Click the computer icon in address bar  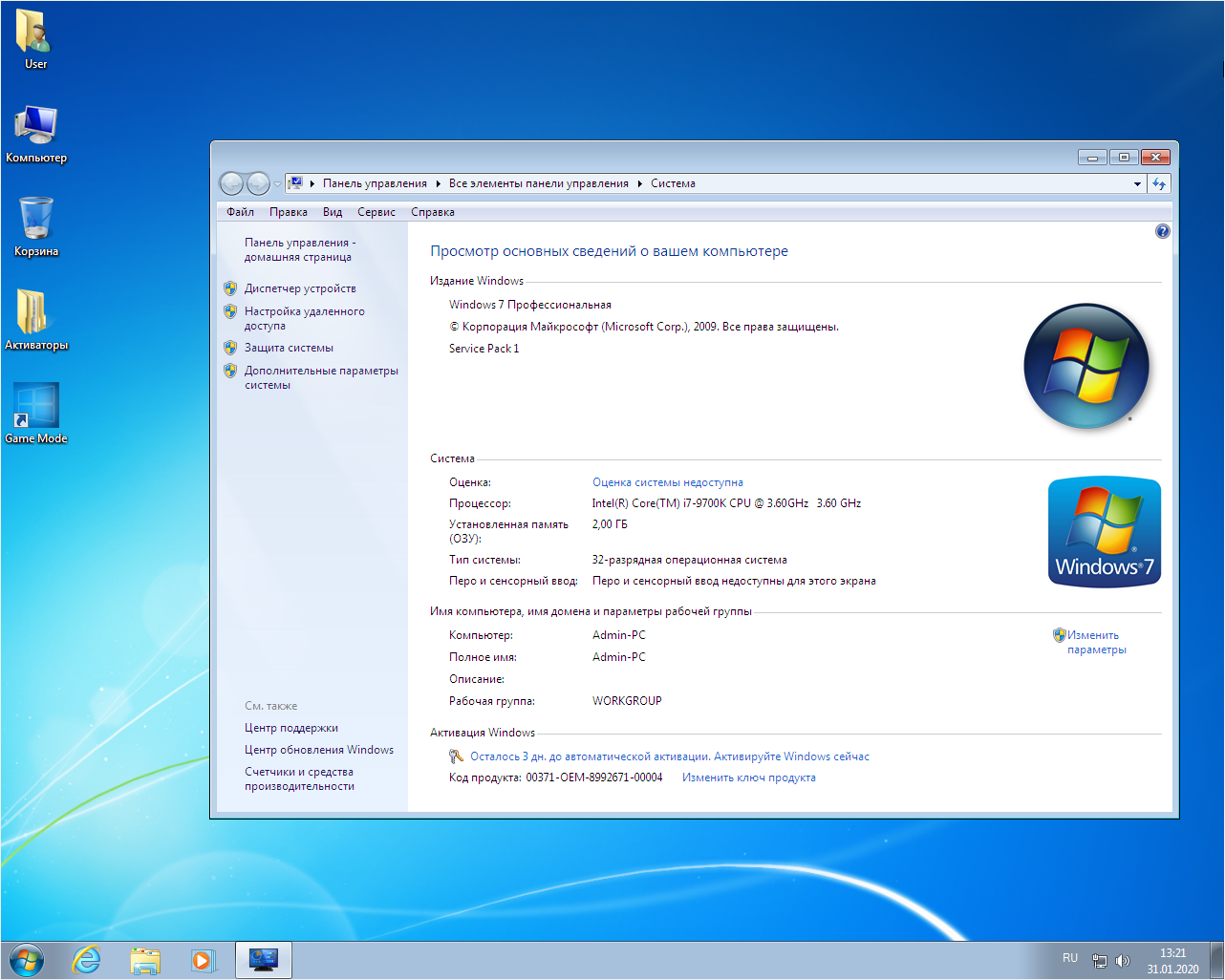[296, 183]
